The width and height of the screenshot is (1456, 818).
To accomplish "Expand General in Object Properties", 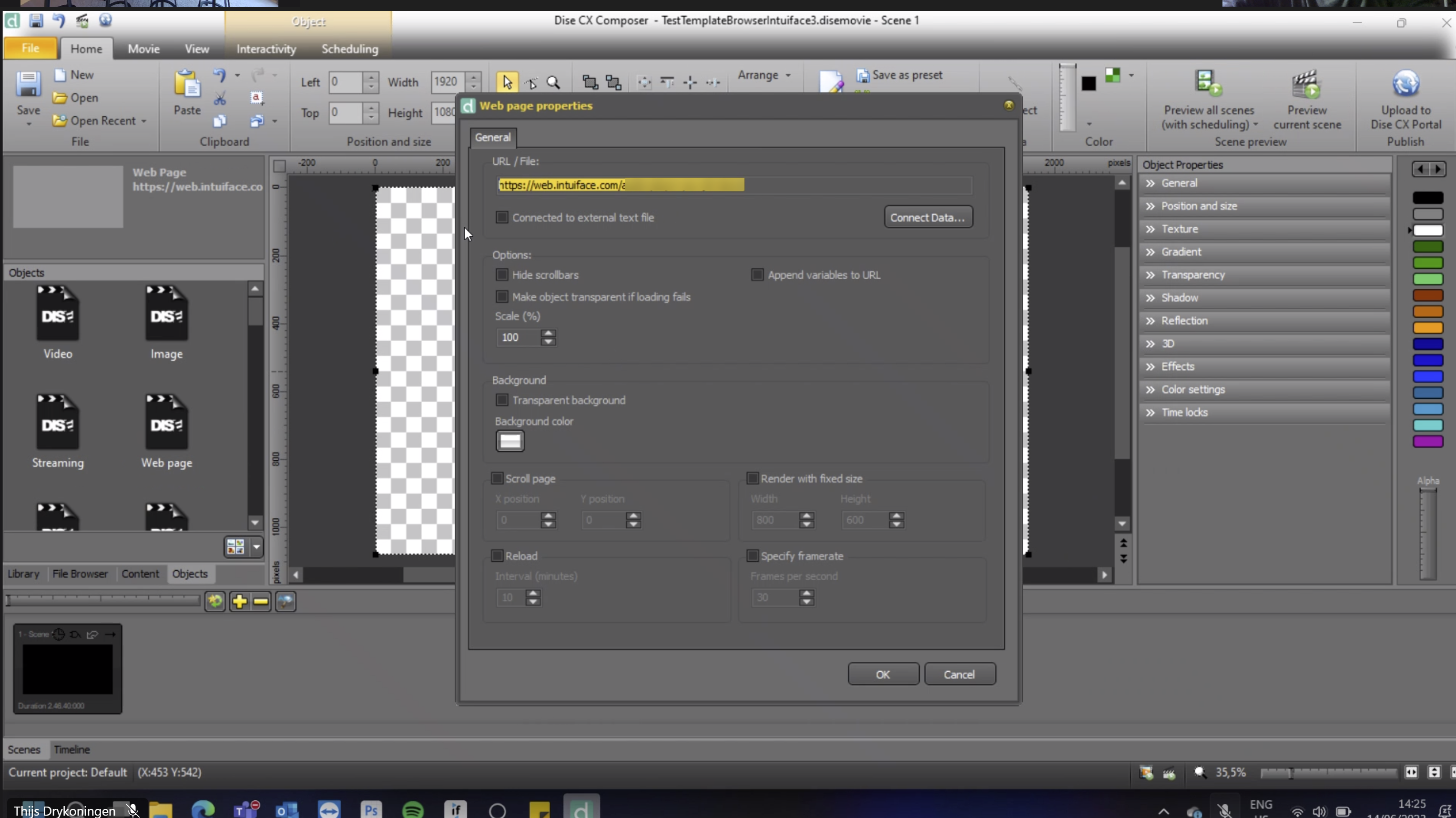I will tap(1265, 183).
